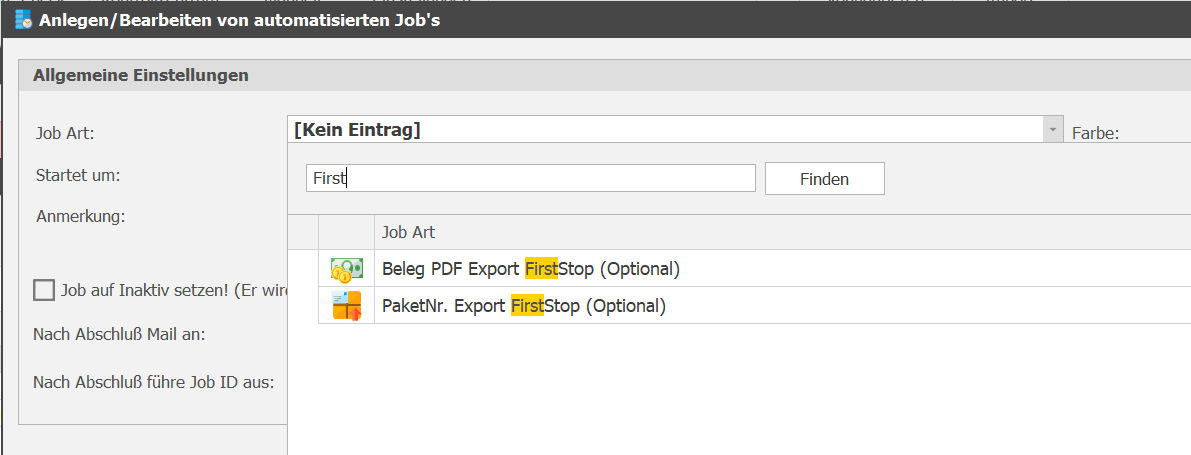Click row selector cell of PaketNr. row

coord(303,306)
